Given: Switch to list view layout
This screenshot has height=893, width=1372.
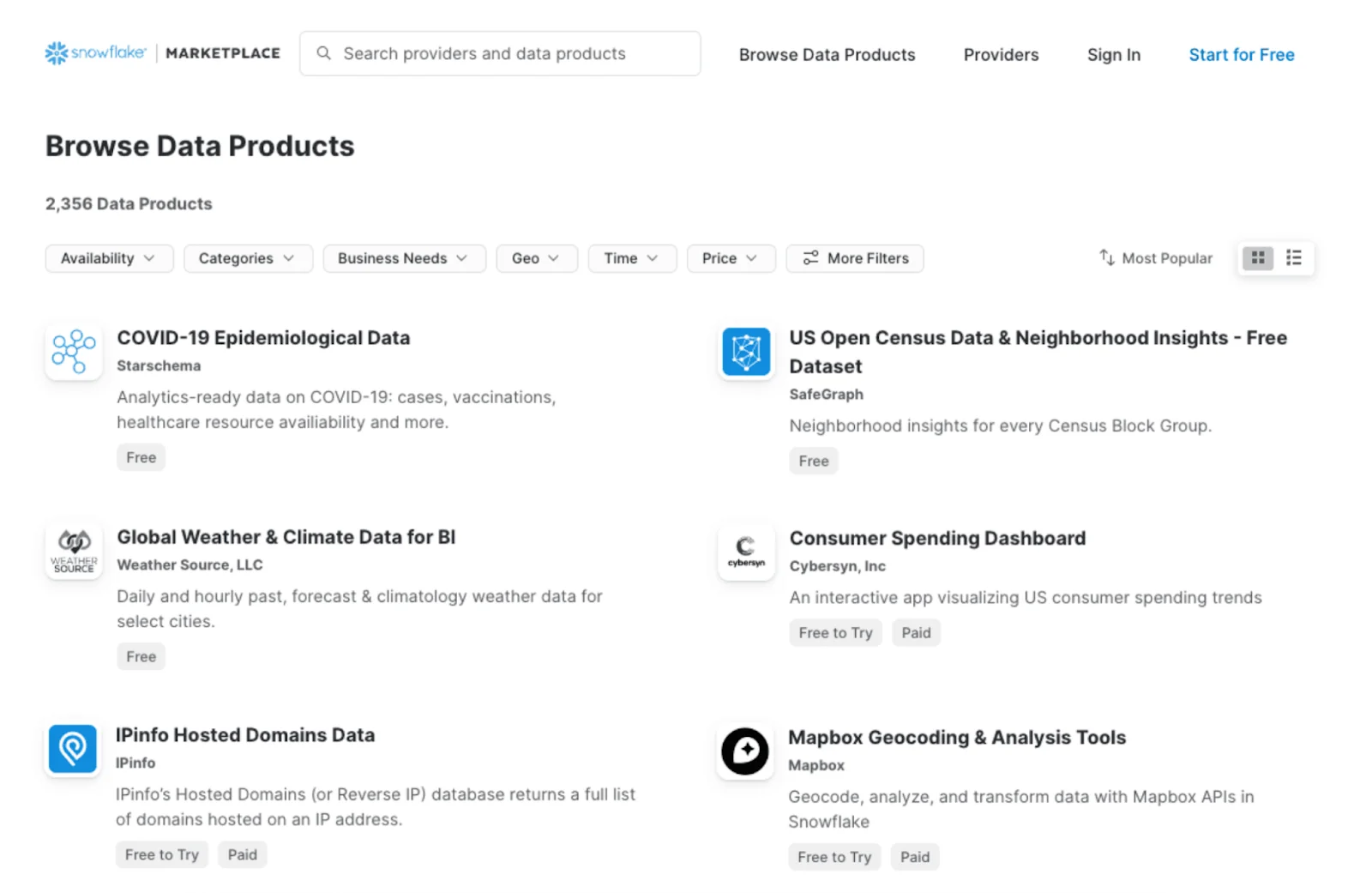Looking at the screenshot, I should (1294, 257).
